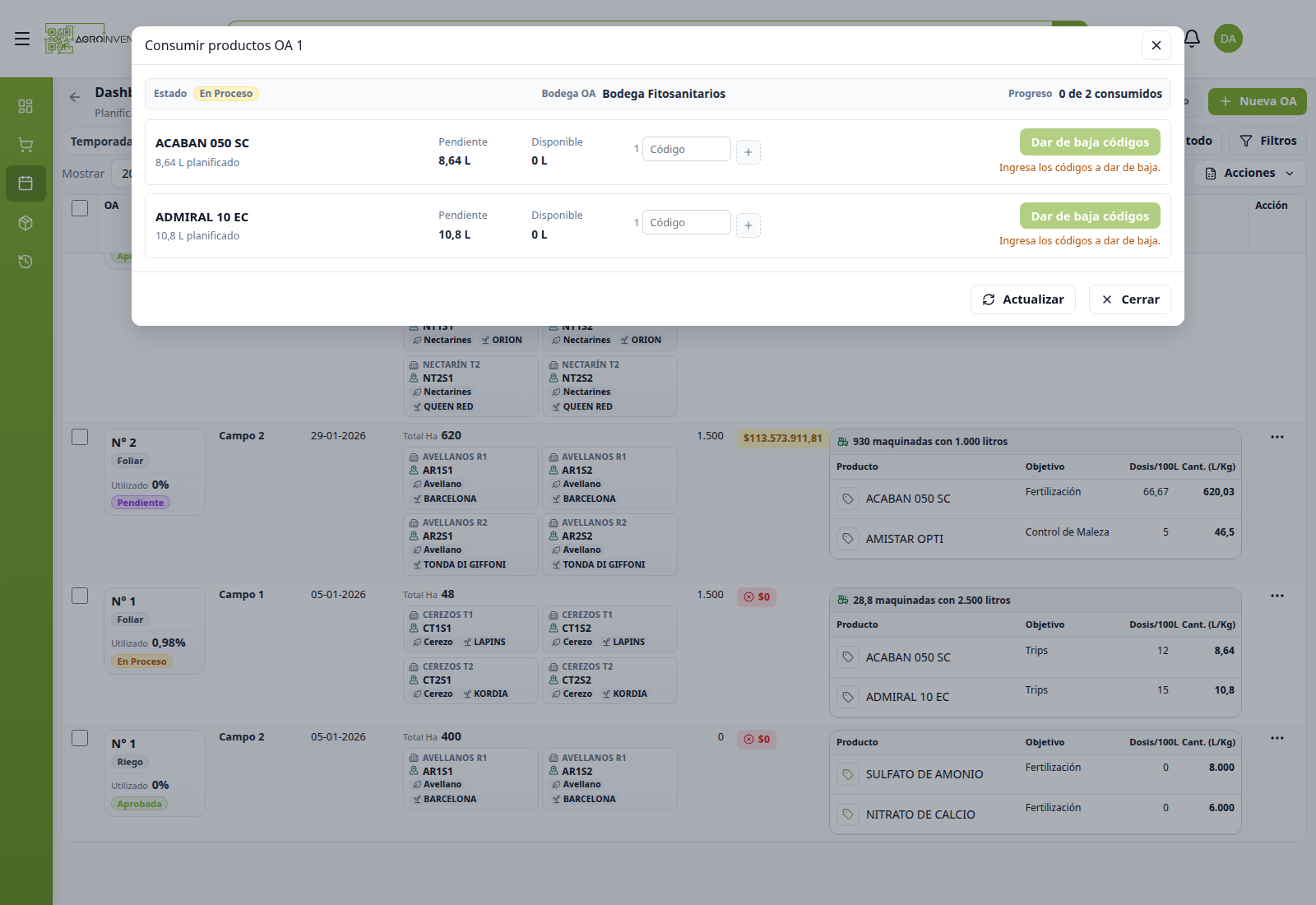Open actions menu for Riego N° 1 row
Viewport: 1316px width, 905px height.
[1277, 738]
